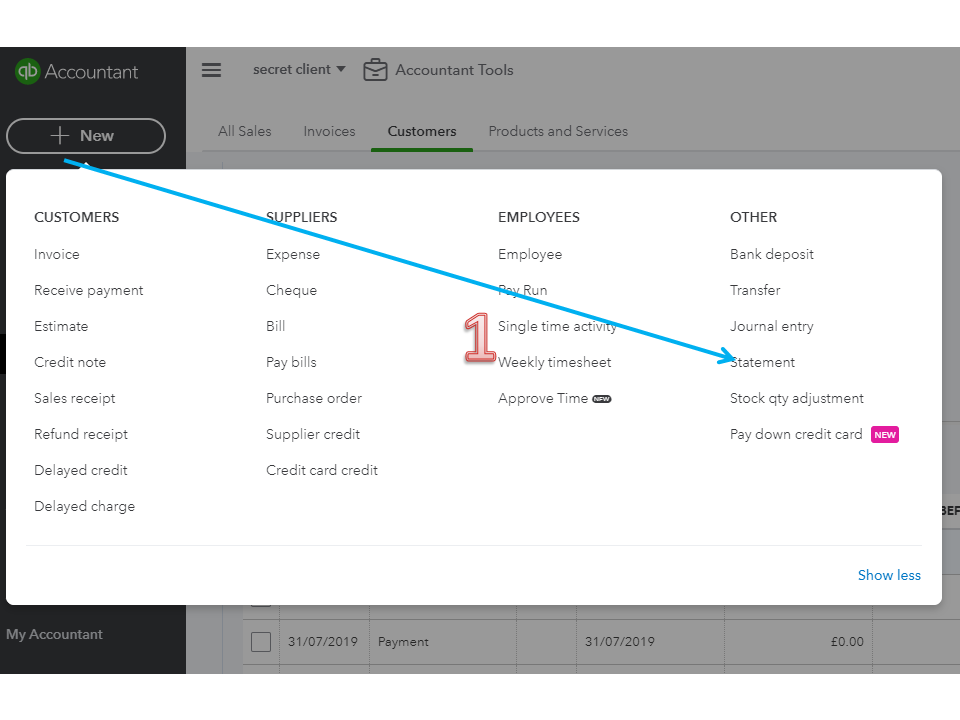
Task: Open My Accountant in sidebar
Action: pyautogui.click(x=54, y=634)
